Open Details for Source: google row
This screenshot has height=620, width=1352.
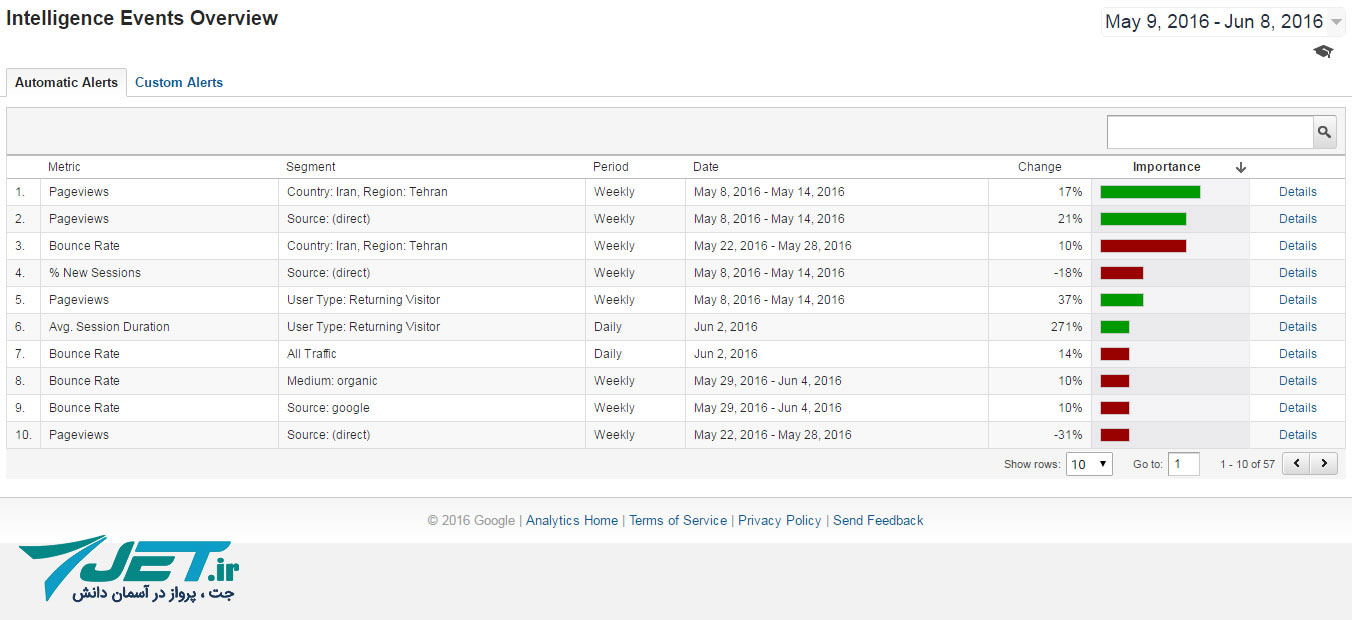click(x=1298, y=408)
